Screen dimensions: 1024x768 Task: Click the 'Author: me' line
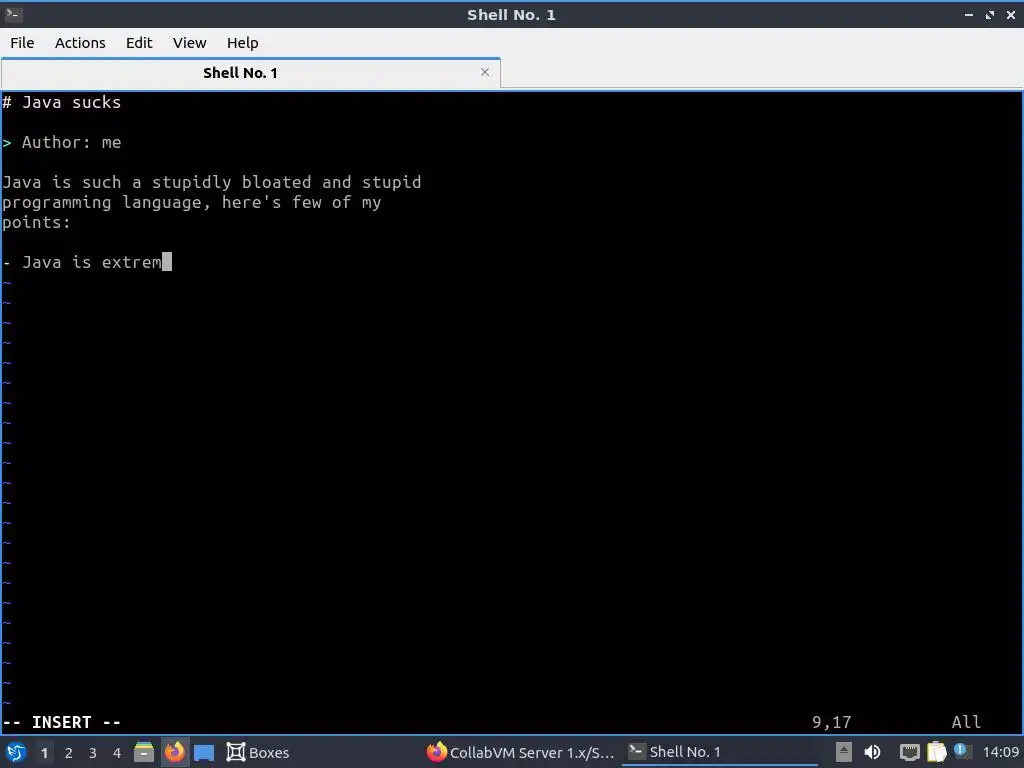coord(61,142)
